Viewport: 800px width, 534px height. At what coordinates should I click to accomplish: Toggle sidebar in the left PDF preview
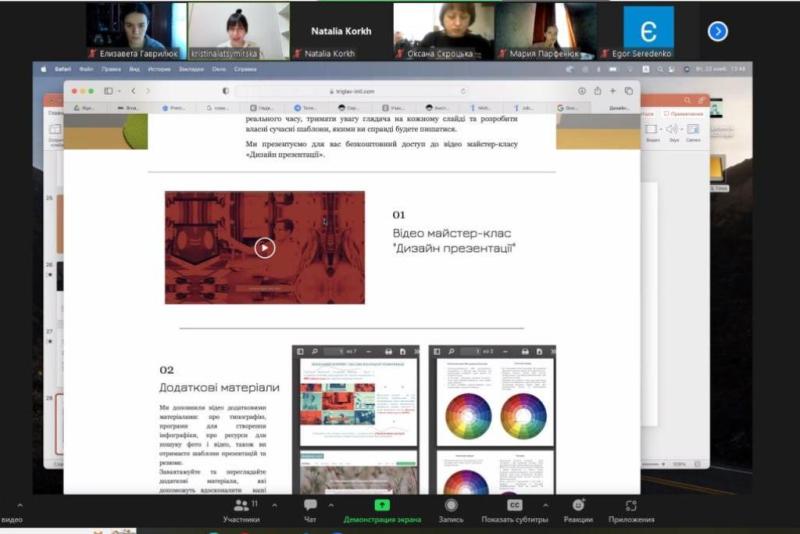[x=300, y=351]
